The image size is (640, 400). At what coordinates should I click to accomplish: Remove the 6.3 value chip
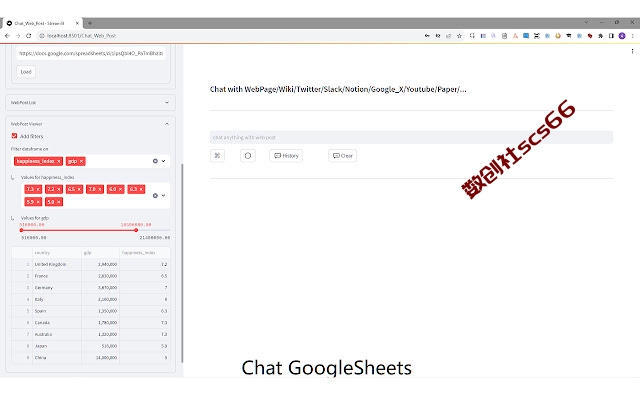click(141, 189)
